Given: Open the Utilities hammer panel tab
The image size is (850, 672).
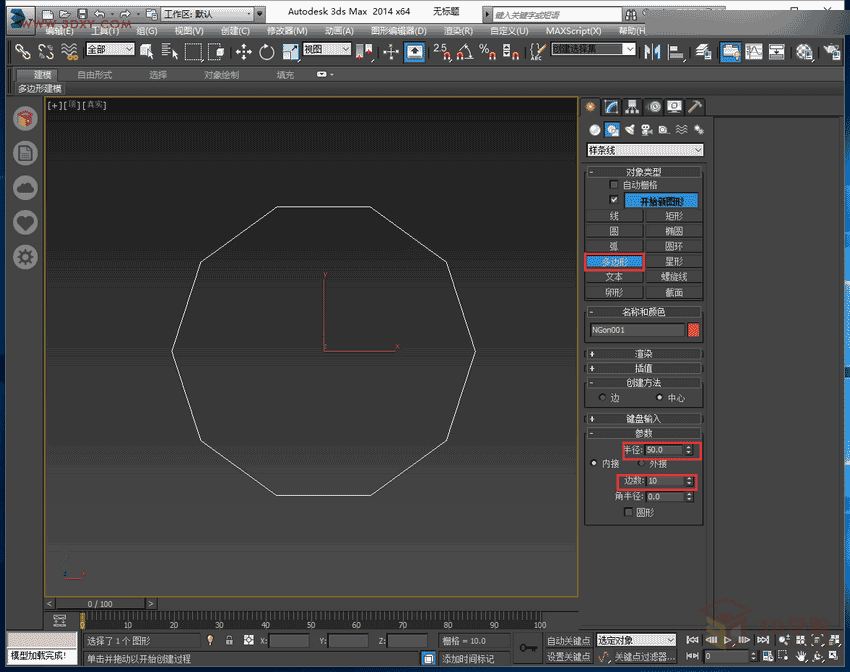Looking at the screenshot, I should point(695,107).
